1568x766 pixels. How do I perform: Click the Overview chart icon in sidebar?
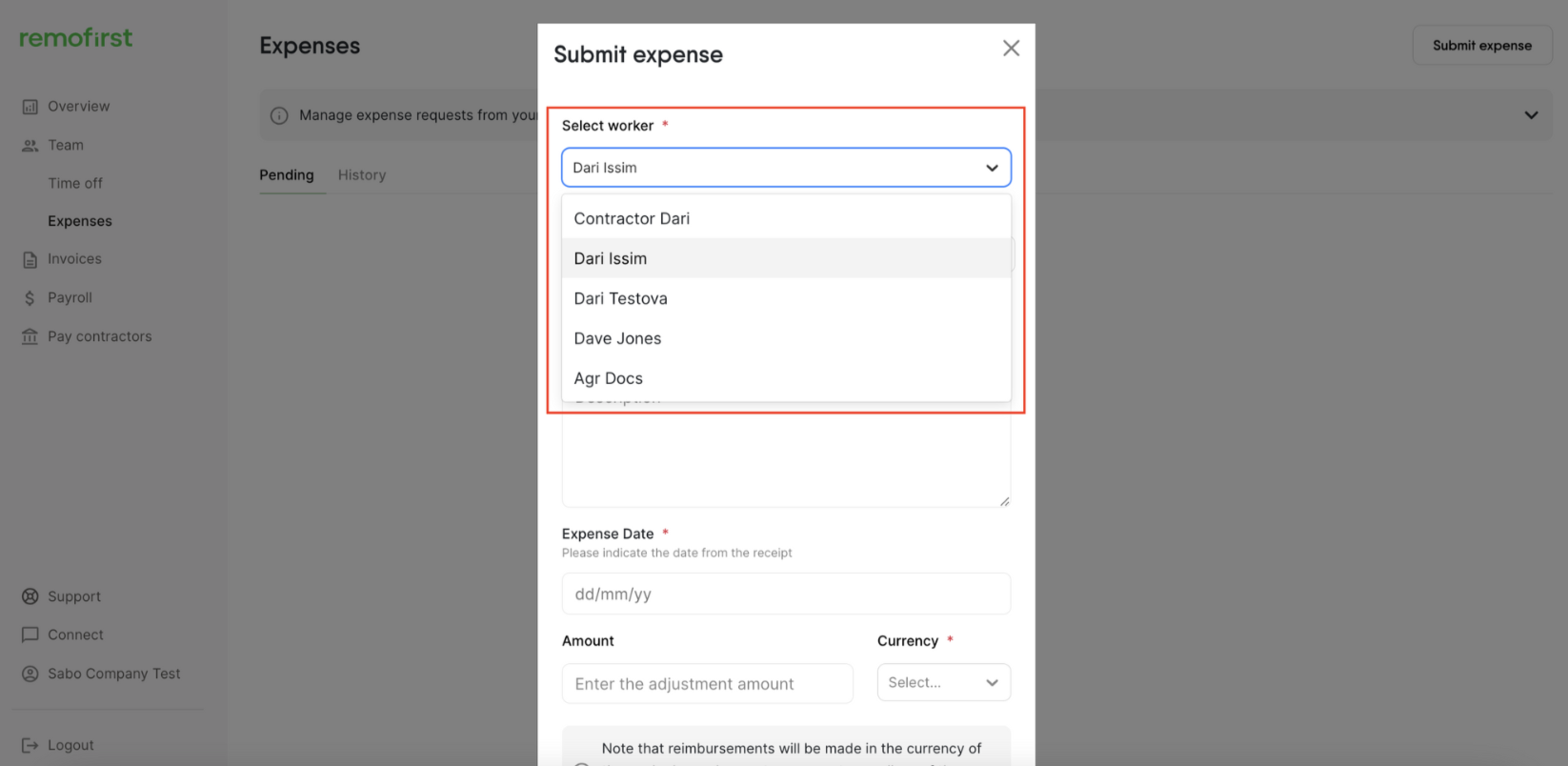[x=30, y=107]
